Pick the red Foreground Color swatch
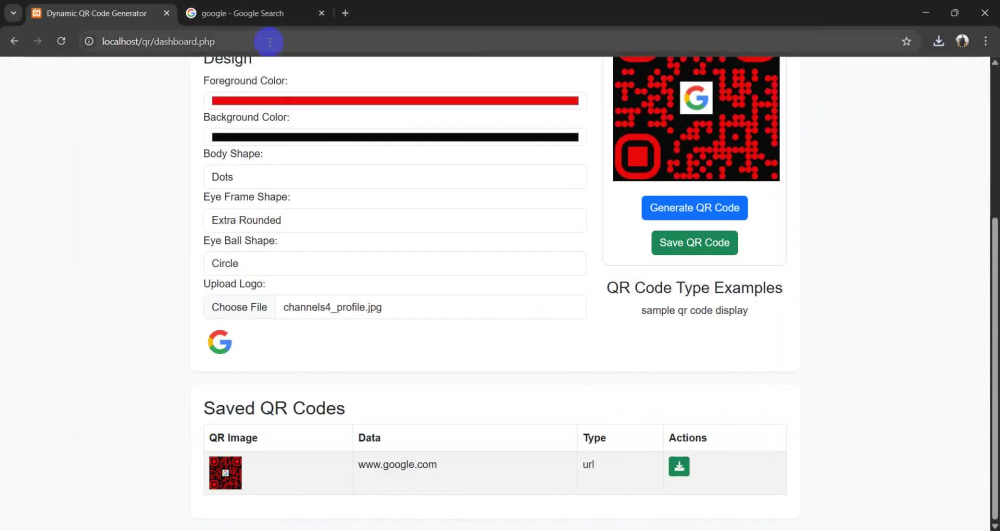 pyautogui.click(x=395, y=101)
